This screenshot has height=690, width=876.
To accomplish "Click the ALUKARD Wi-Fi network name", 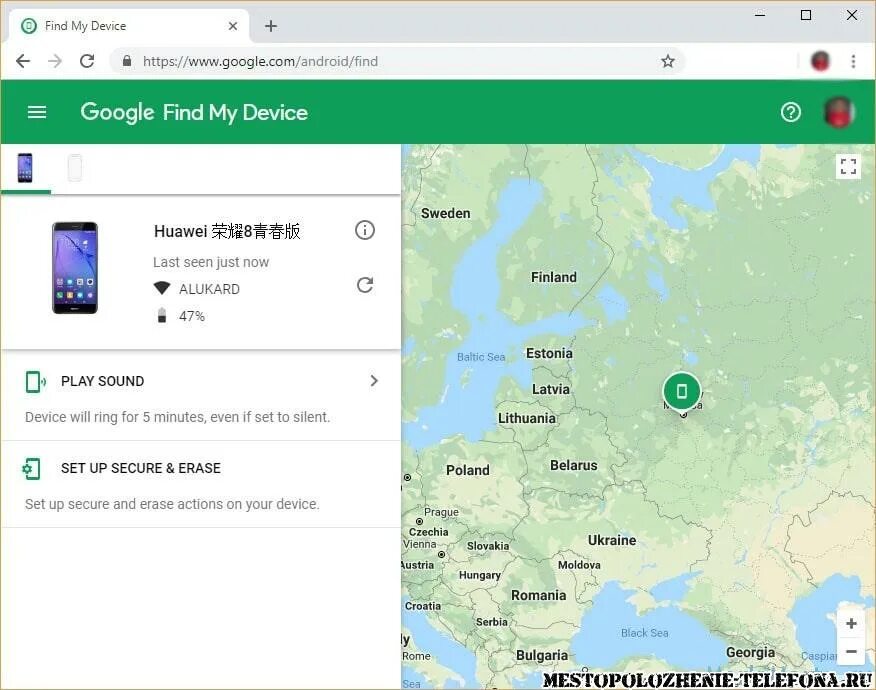I will coord(209,289).
